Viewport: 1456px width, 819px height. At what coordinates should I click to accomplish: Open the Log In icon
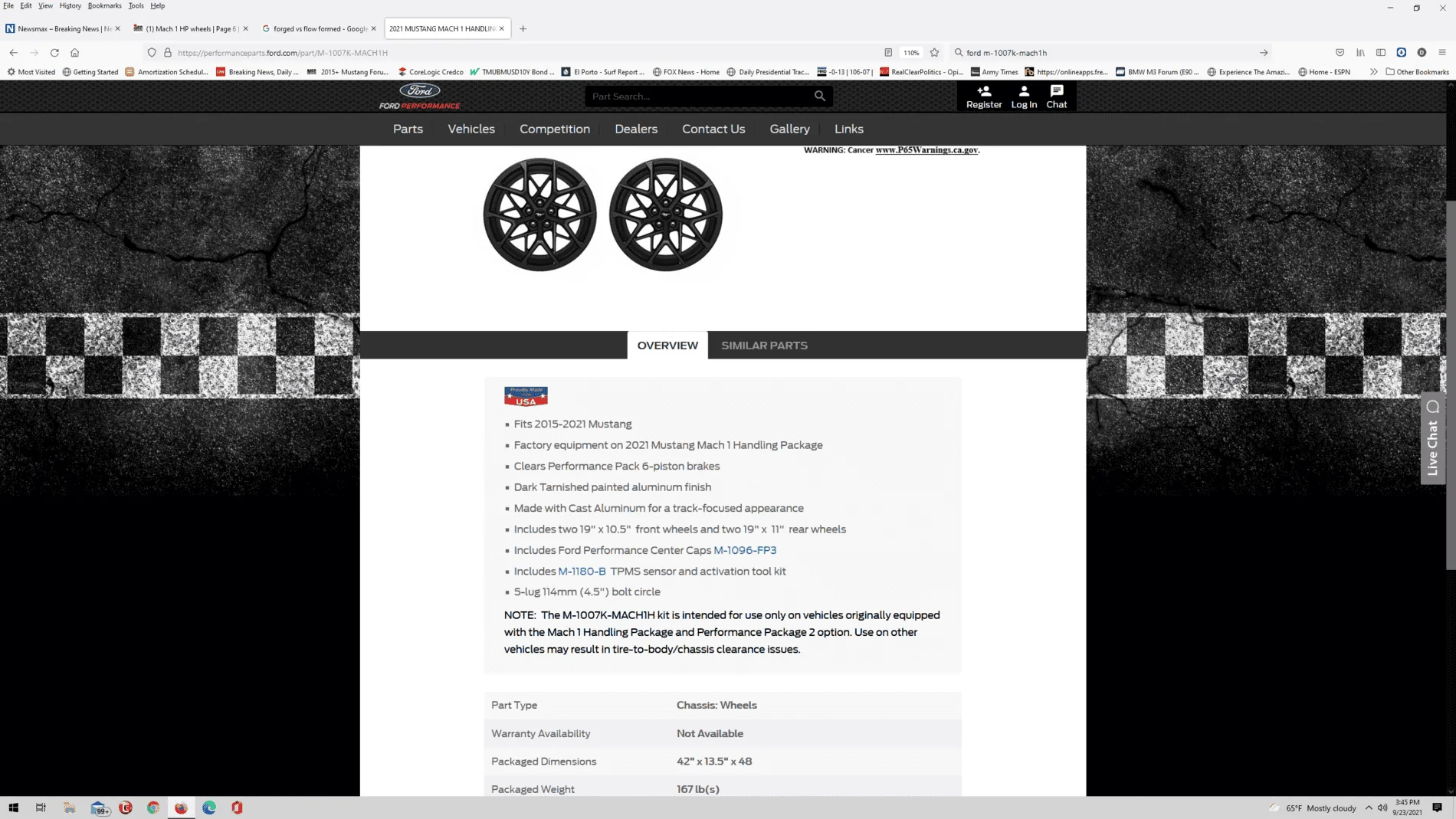pyautogui.click(x=1024, y=97)
